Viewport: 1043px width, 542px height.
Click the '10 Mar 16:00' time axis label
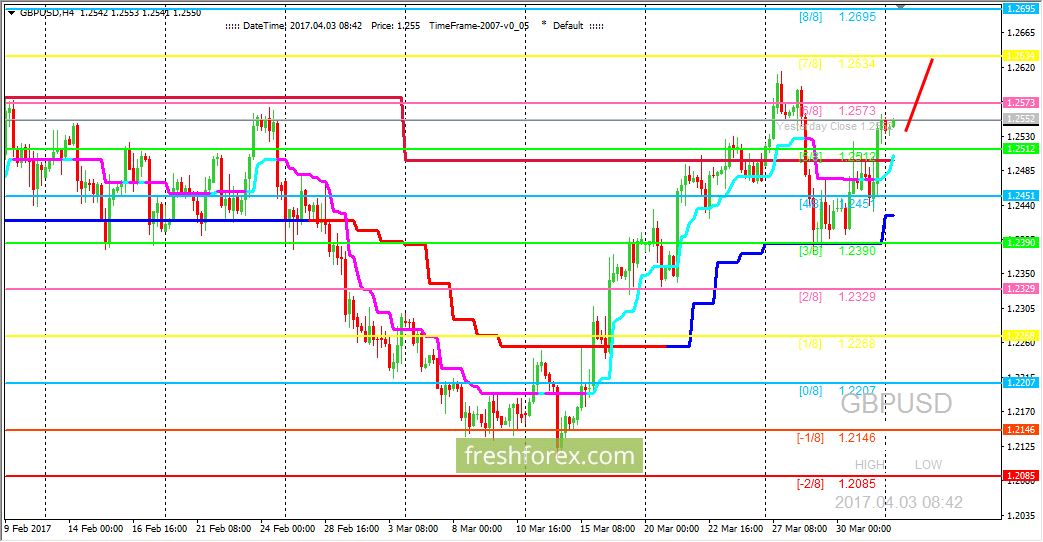click(543, 529)
